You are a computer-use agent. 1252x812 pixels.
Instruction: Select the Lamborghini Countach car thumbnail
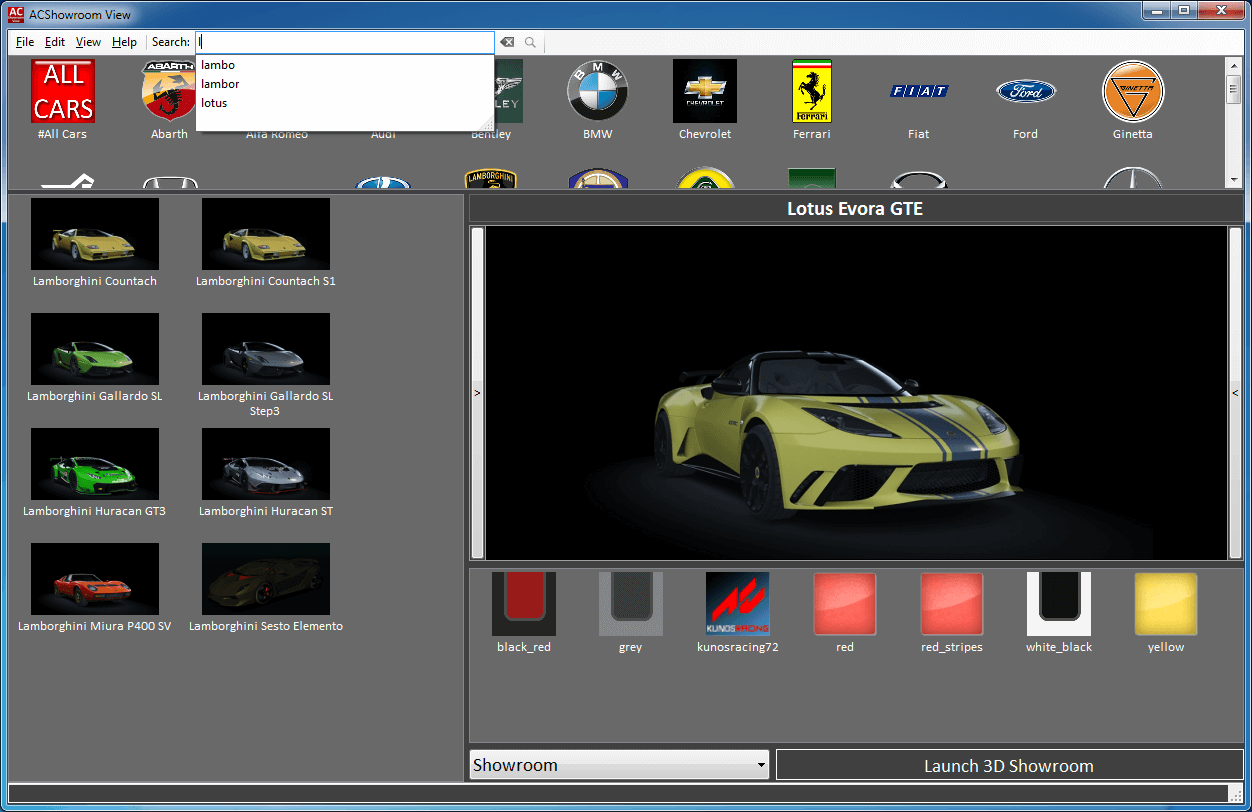coord(95,234)
